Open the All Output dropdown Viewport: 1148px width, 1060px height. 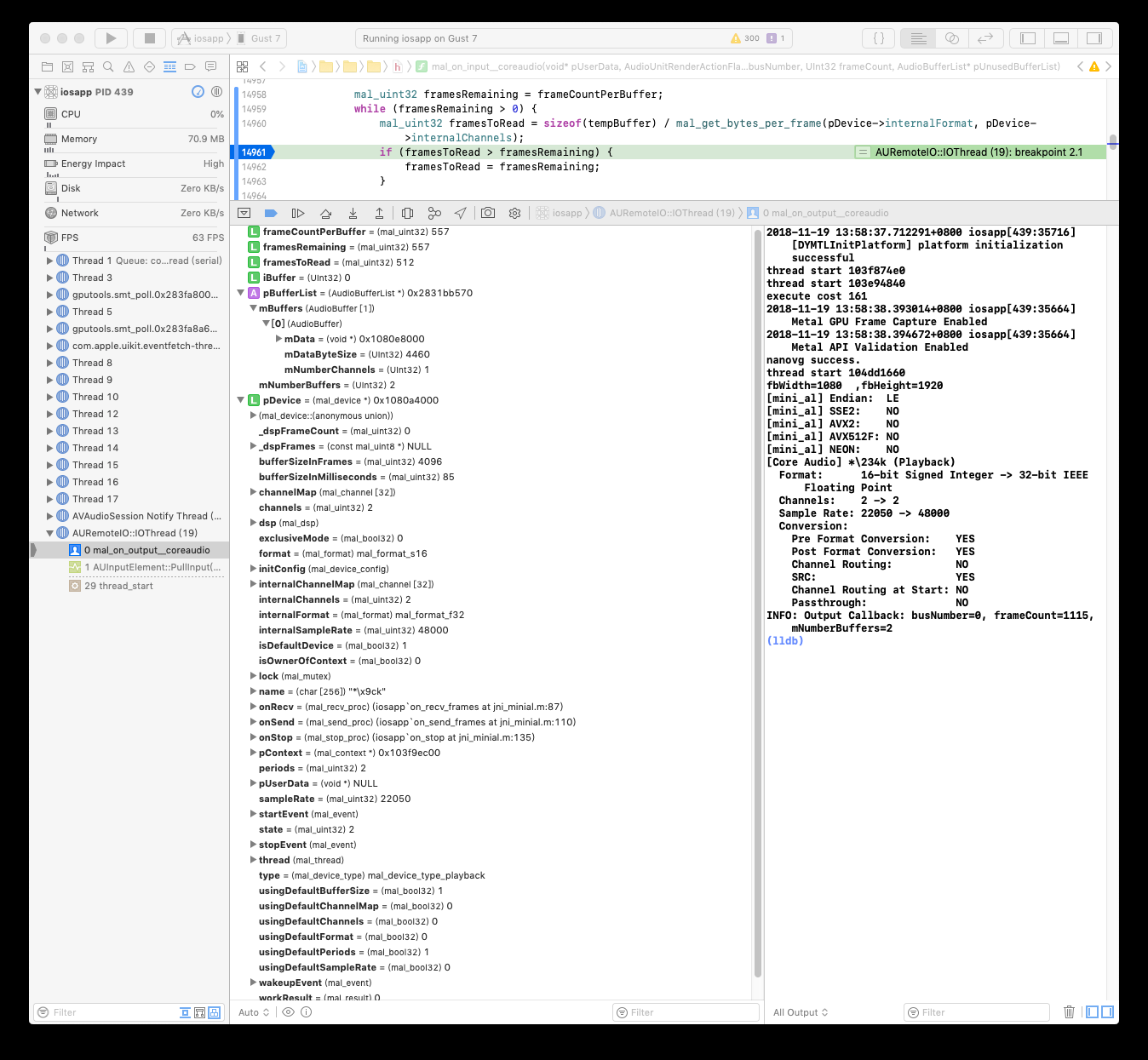[x=799, y=1011]
